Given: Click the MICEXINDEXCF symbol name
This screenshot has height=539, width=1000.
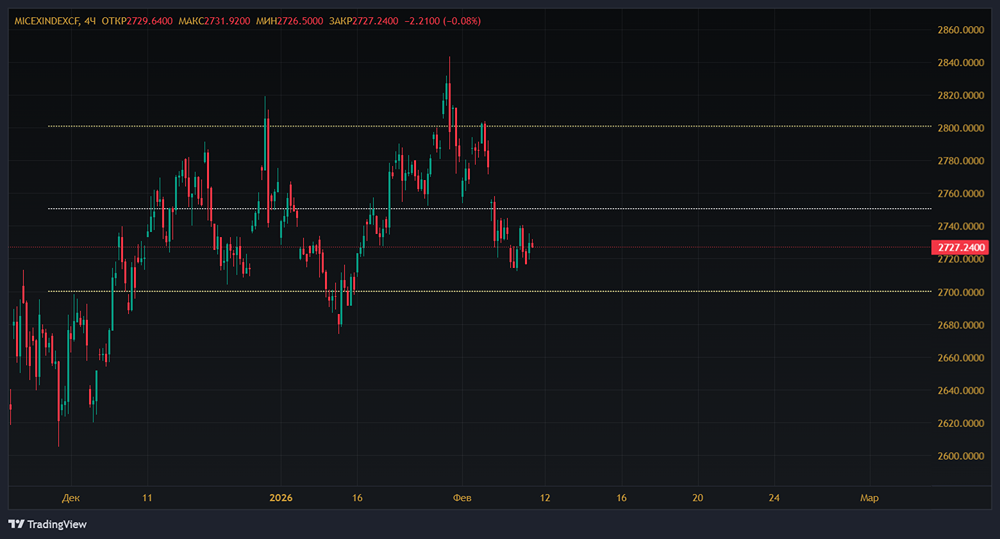Looking at the screenshot, I should [x=47, y=21].
